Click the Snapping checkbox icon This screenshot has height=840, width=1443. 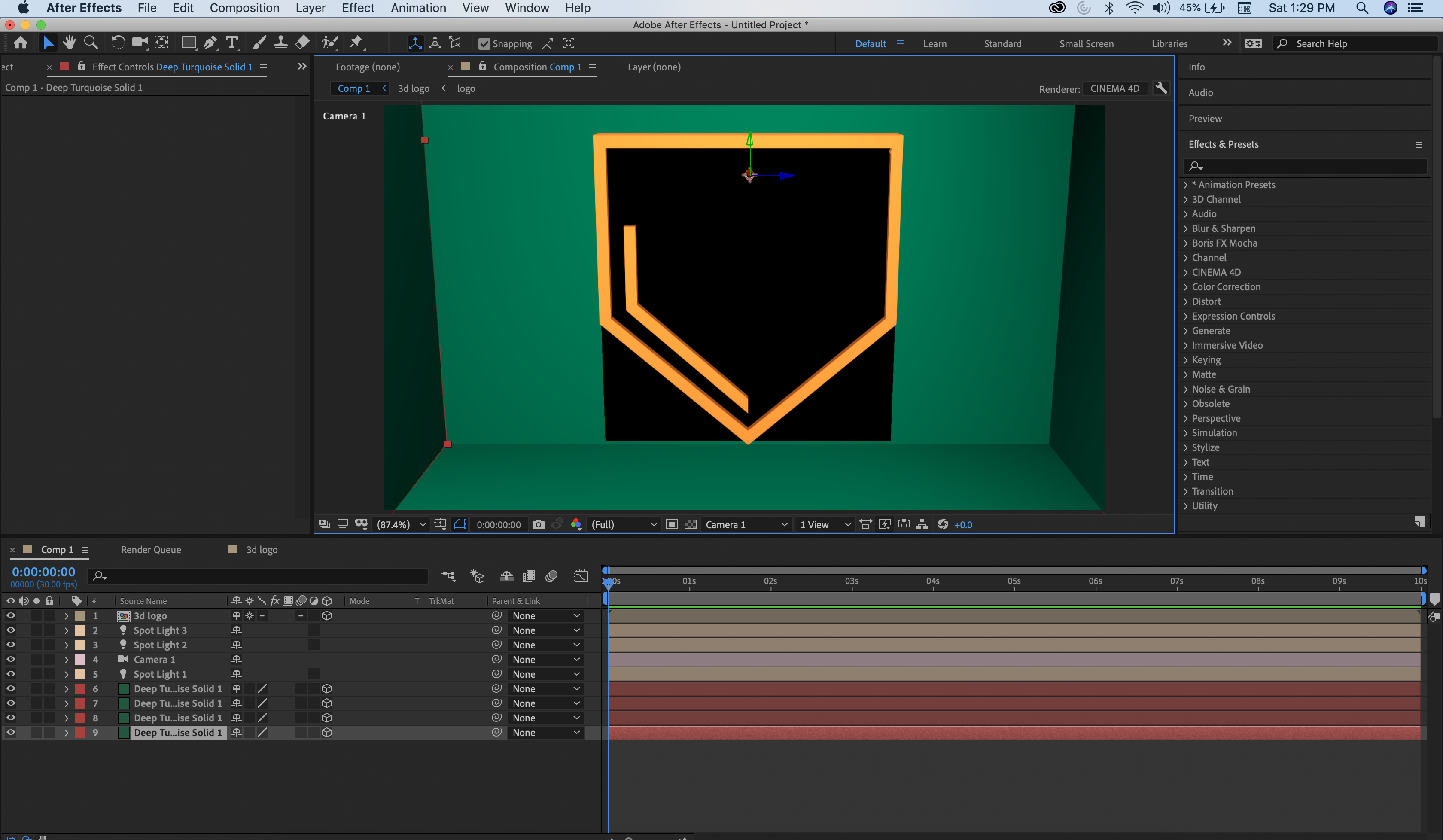(483, 43)
